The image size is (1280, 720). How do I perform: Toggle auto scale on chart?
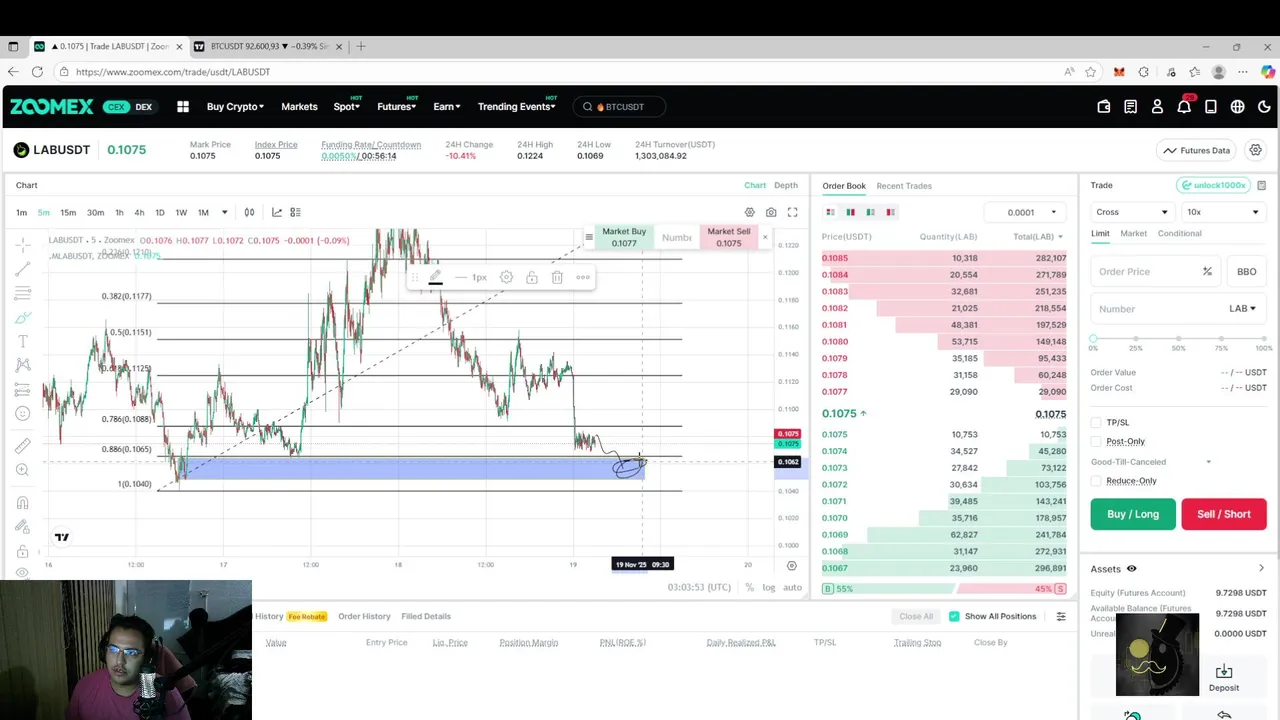coord(792,587)
